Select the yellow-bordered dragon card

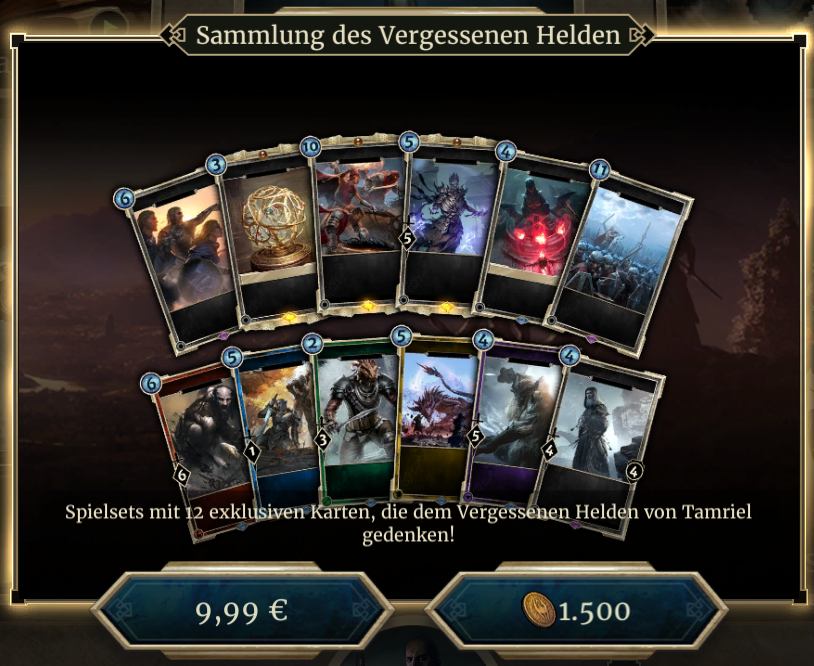click(439, 418)
